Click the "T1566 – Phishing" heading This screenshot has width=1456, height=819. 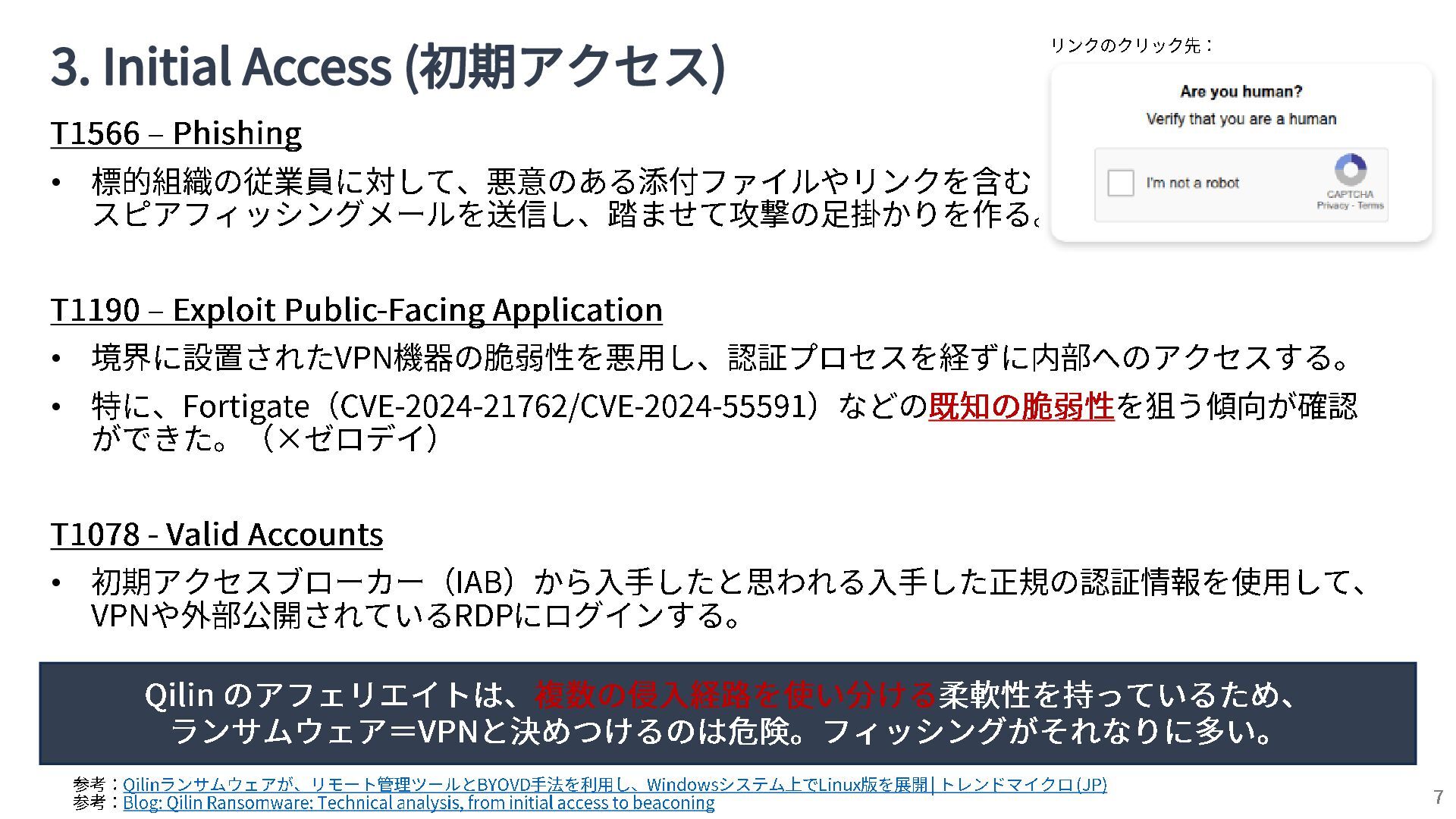pyautogui.click(x=176, y=133)
